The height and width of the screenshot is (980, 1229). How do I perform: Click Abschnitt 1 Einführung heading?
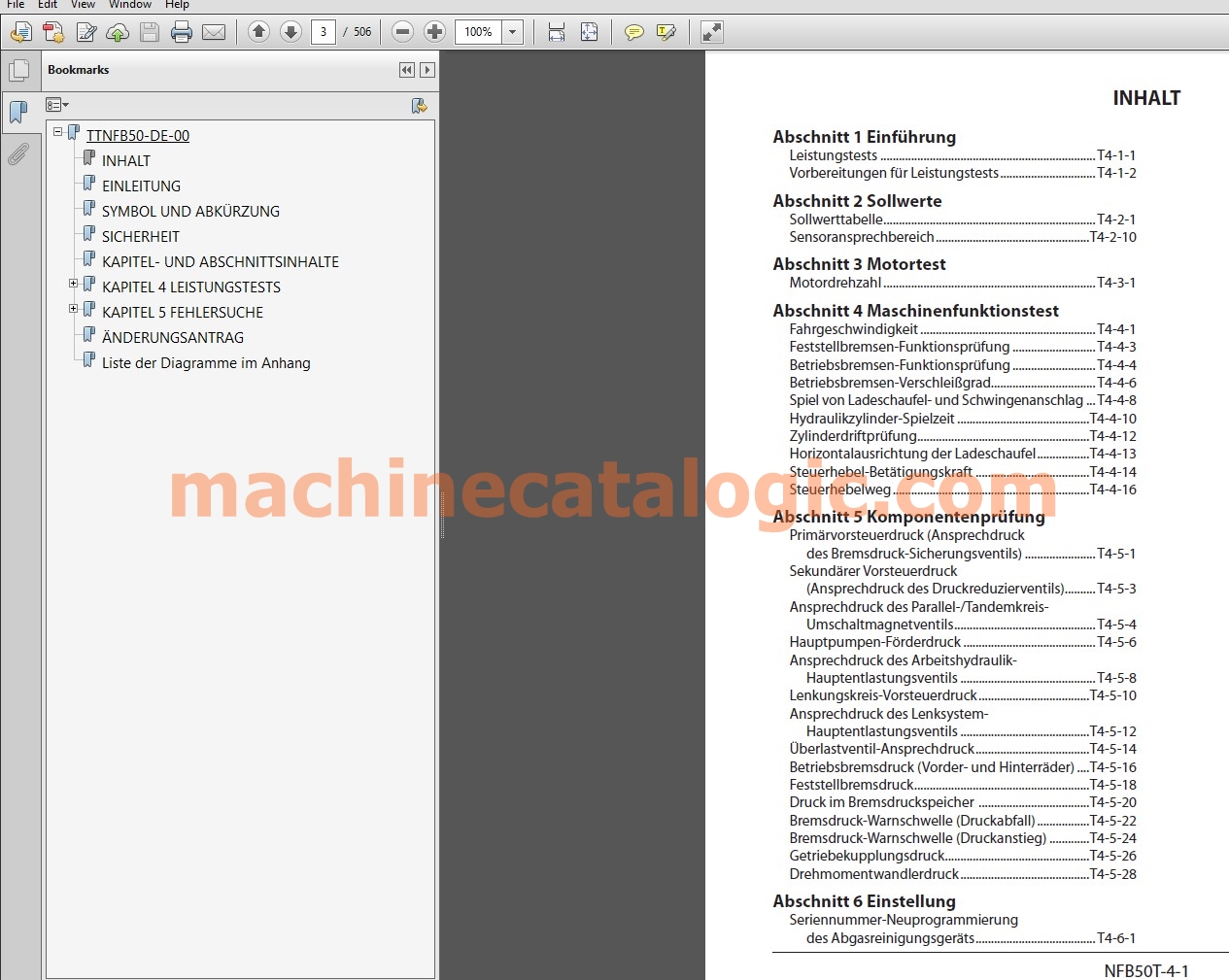(x=865, y=137)
